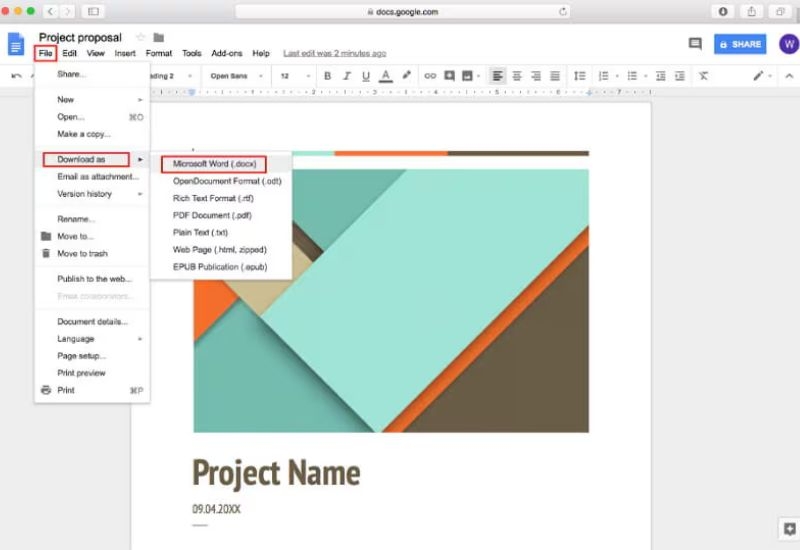Choose Share in the File menu
Viewport: 800px width, 550px height.
pyautogui.click(x=92, y=74)
